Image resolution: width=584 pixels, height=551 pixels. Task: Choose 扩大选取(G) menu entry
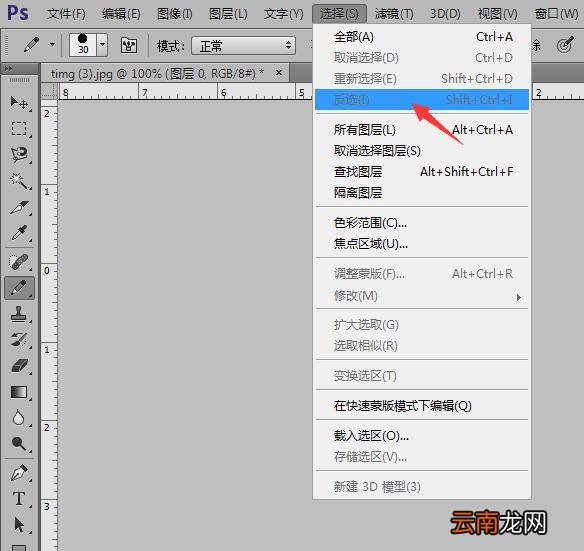423,325
